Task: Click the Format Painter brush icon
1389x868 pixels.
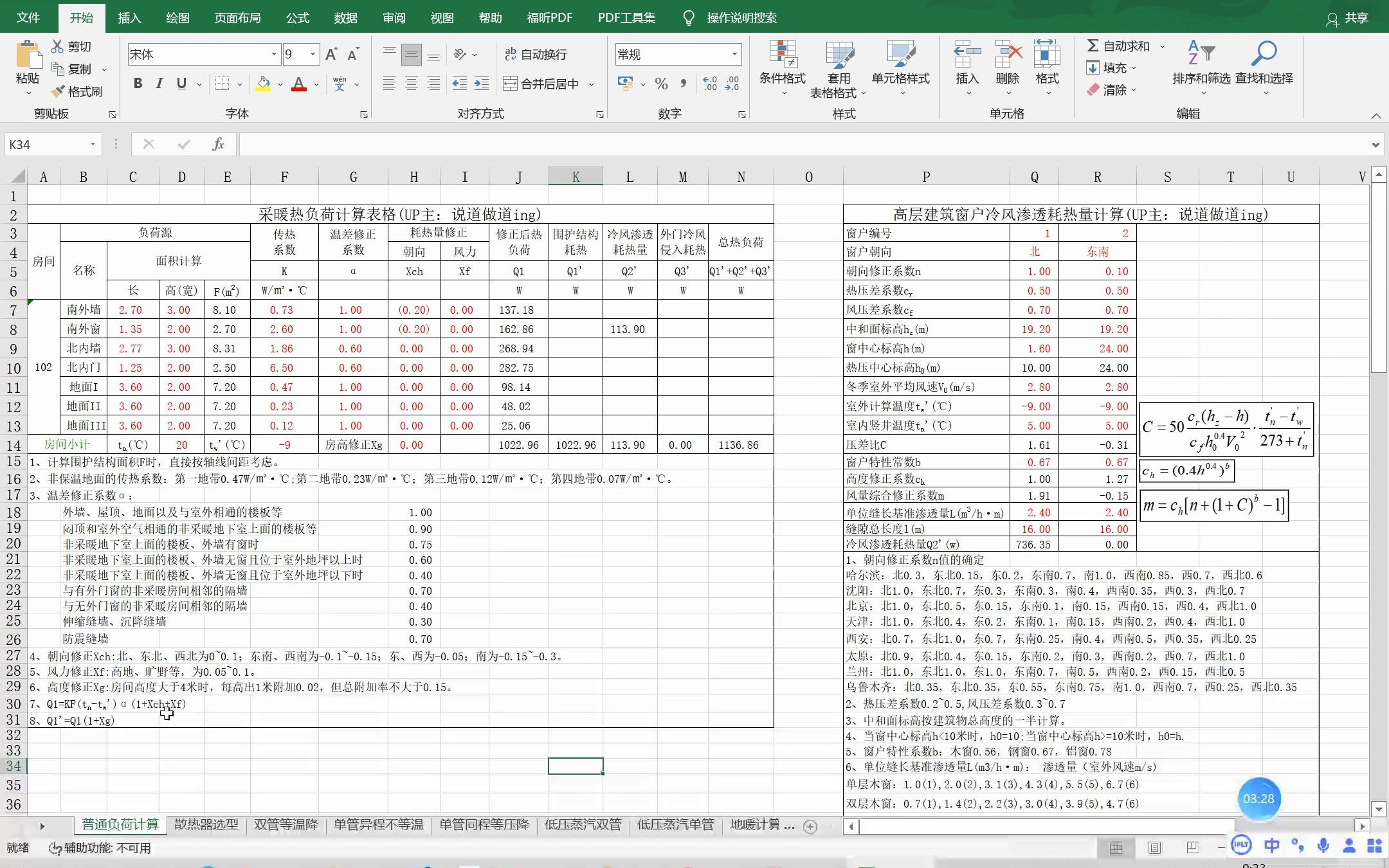Action: coord(59,91)
